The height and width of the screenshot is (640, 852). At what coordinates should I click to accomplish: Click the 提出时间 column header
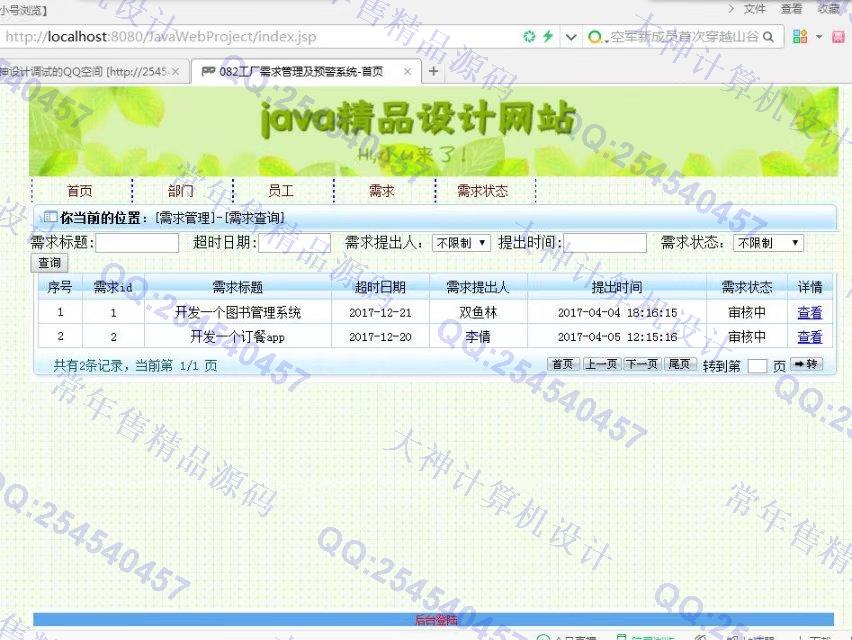point(617,287)
